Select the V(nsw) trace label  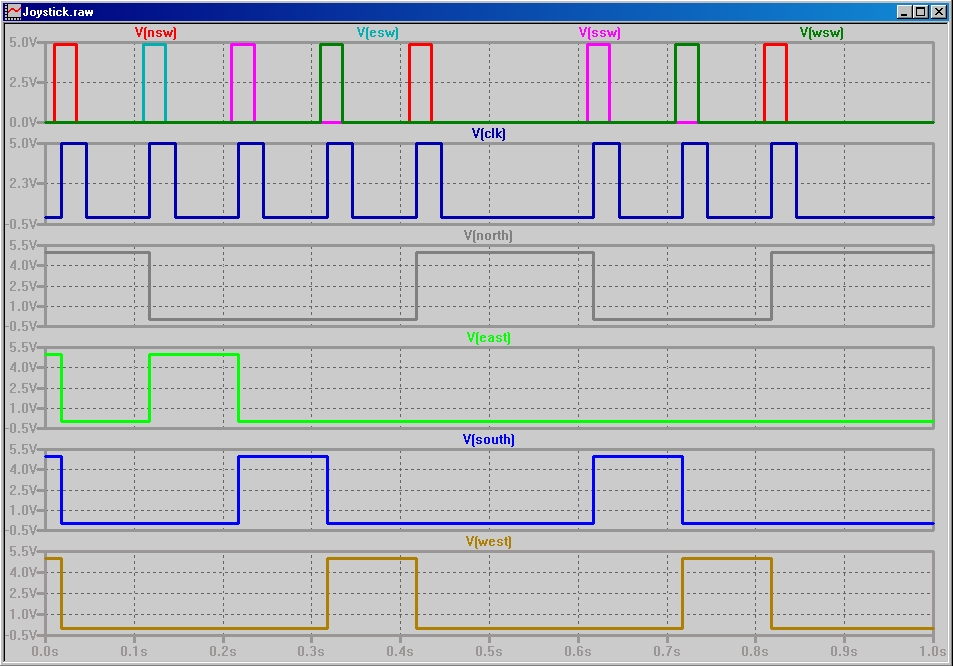point(156,33)
